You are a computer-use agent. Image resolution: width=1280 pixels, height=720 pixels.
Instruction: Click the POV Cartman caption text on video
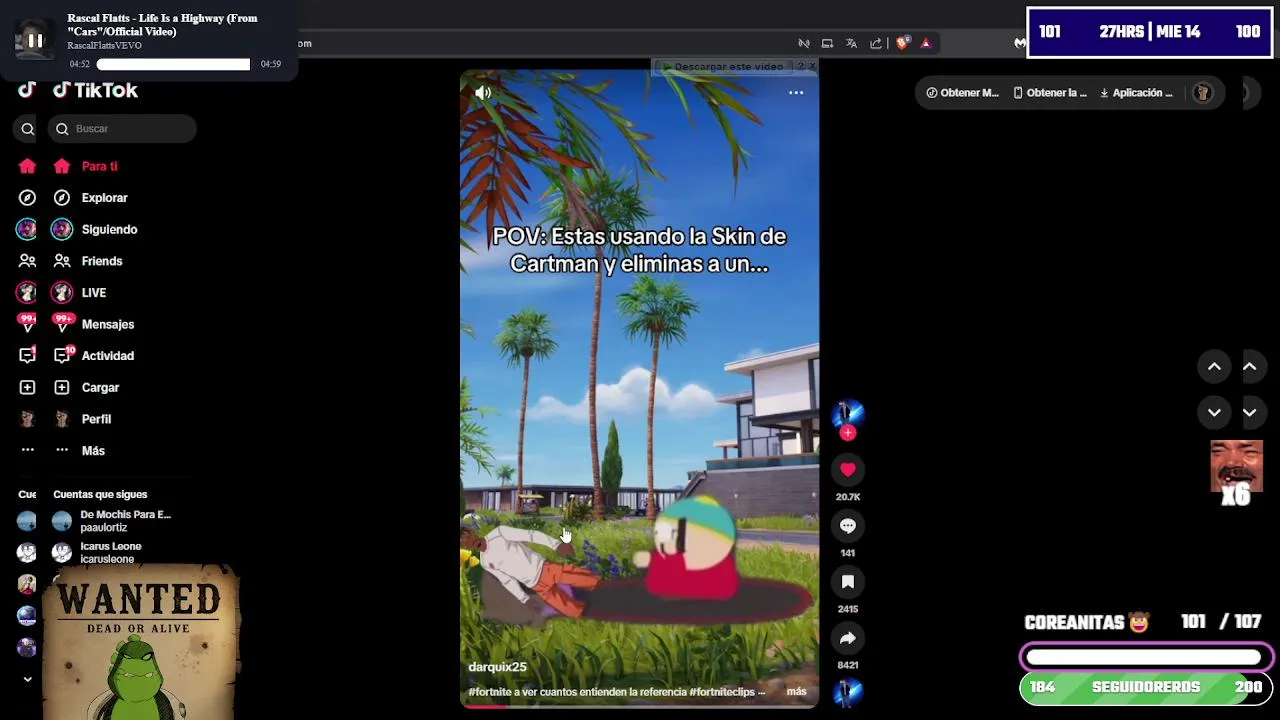[x=639, y=250]
